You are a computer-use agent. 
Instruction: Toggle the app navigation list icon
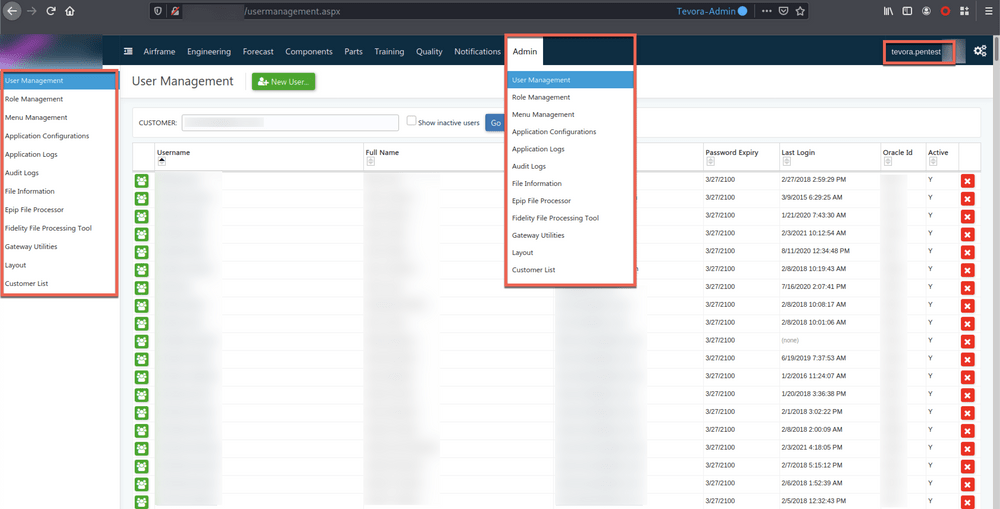click(x=128, y=52)
